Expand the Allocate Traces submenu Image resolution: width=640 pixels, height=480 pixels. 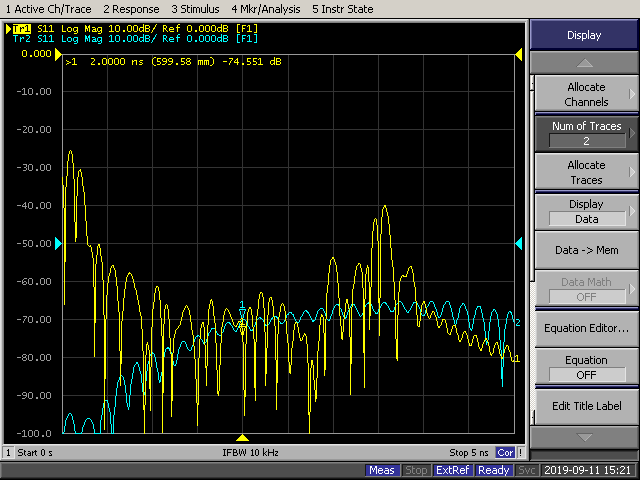585,172
